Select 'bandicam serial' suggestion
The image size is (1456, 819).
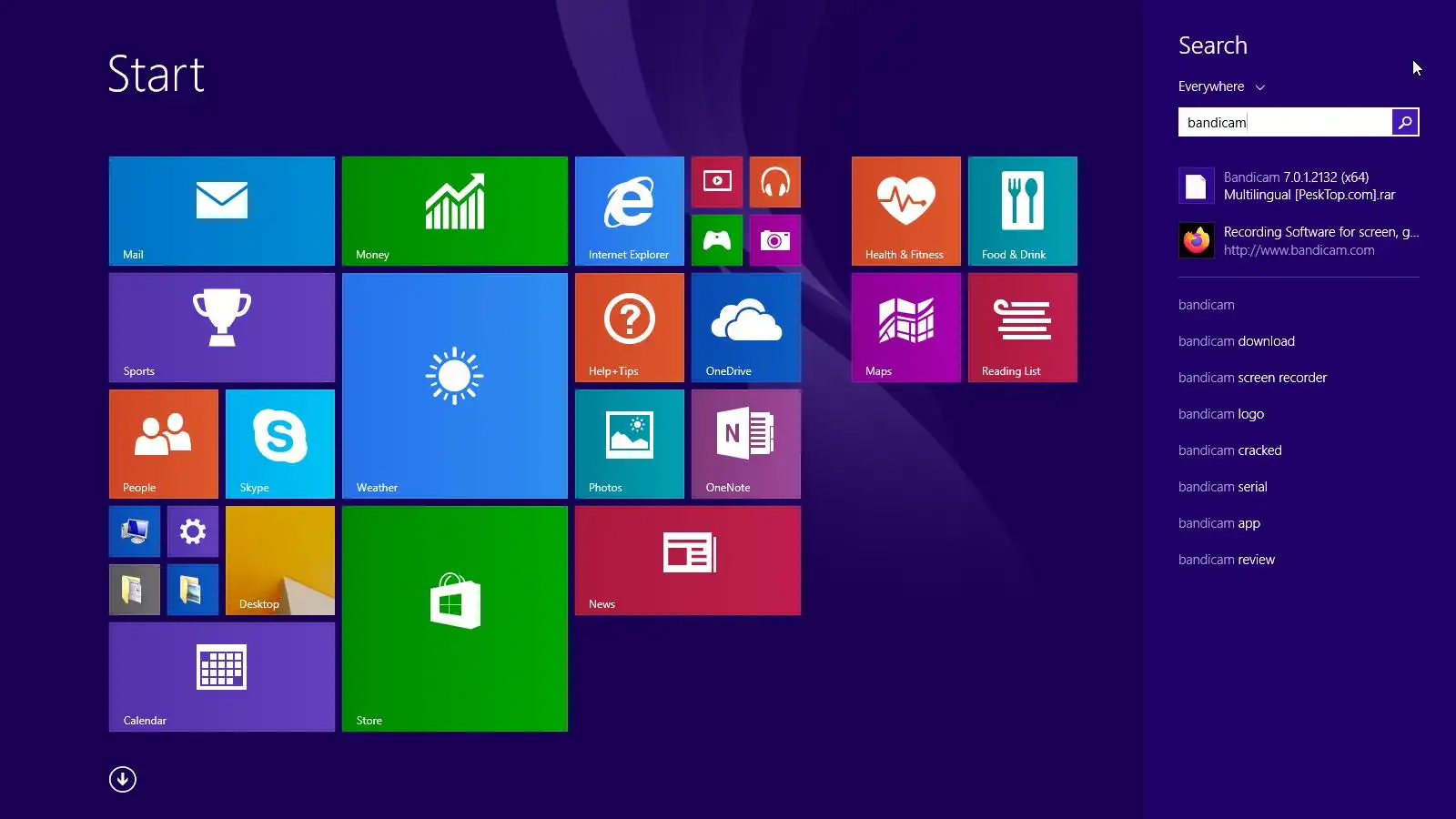[1223, 487]
